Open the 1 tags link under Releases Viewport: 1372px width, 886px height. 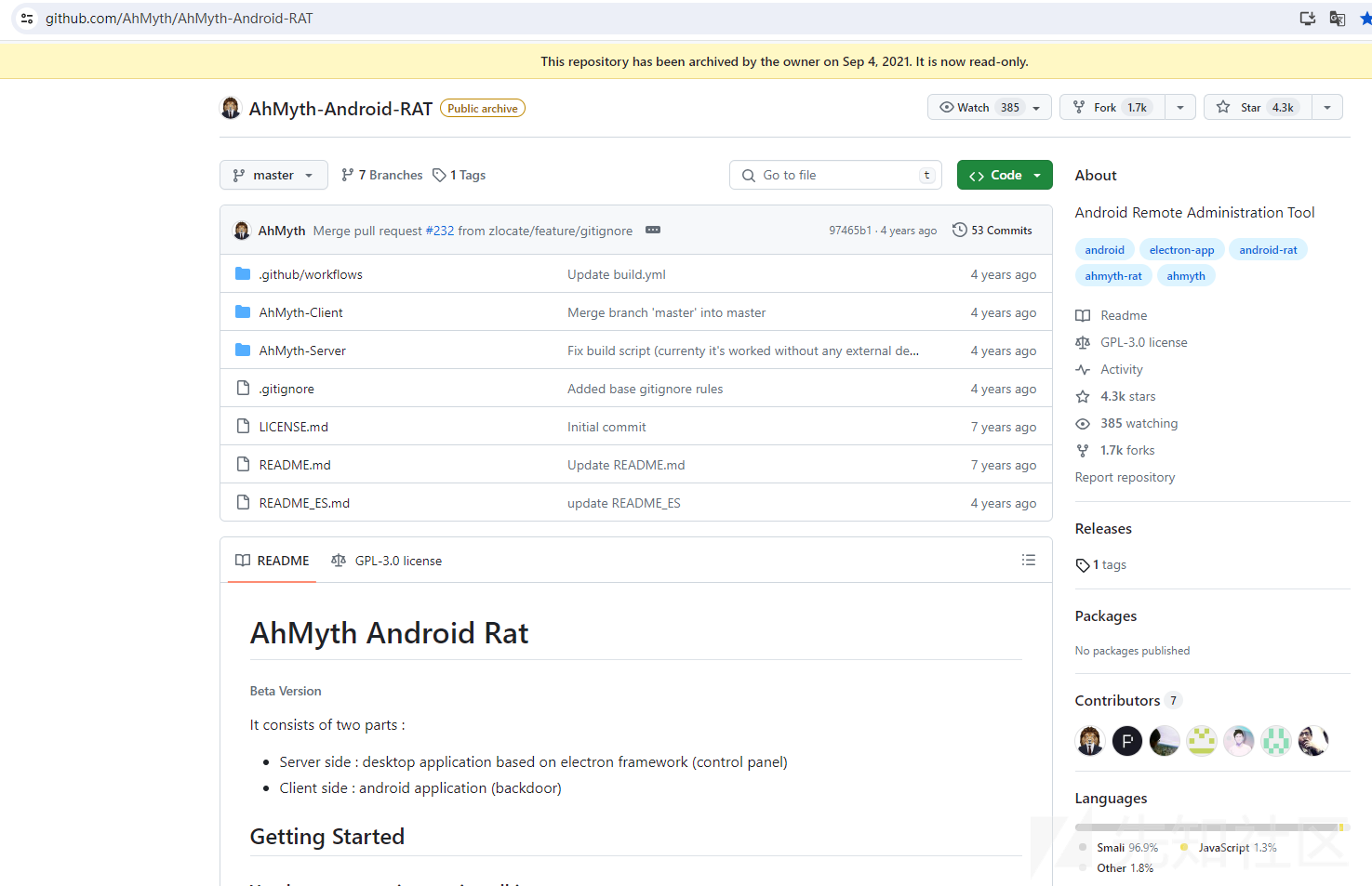(1101, 564)
